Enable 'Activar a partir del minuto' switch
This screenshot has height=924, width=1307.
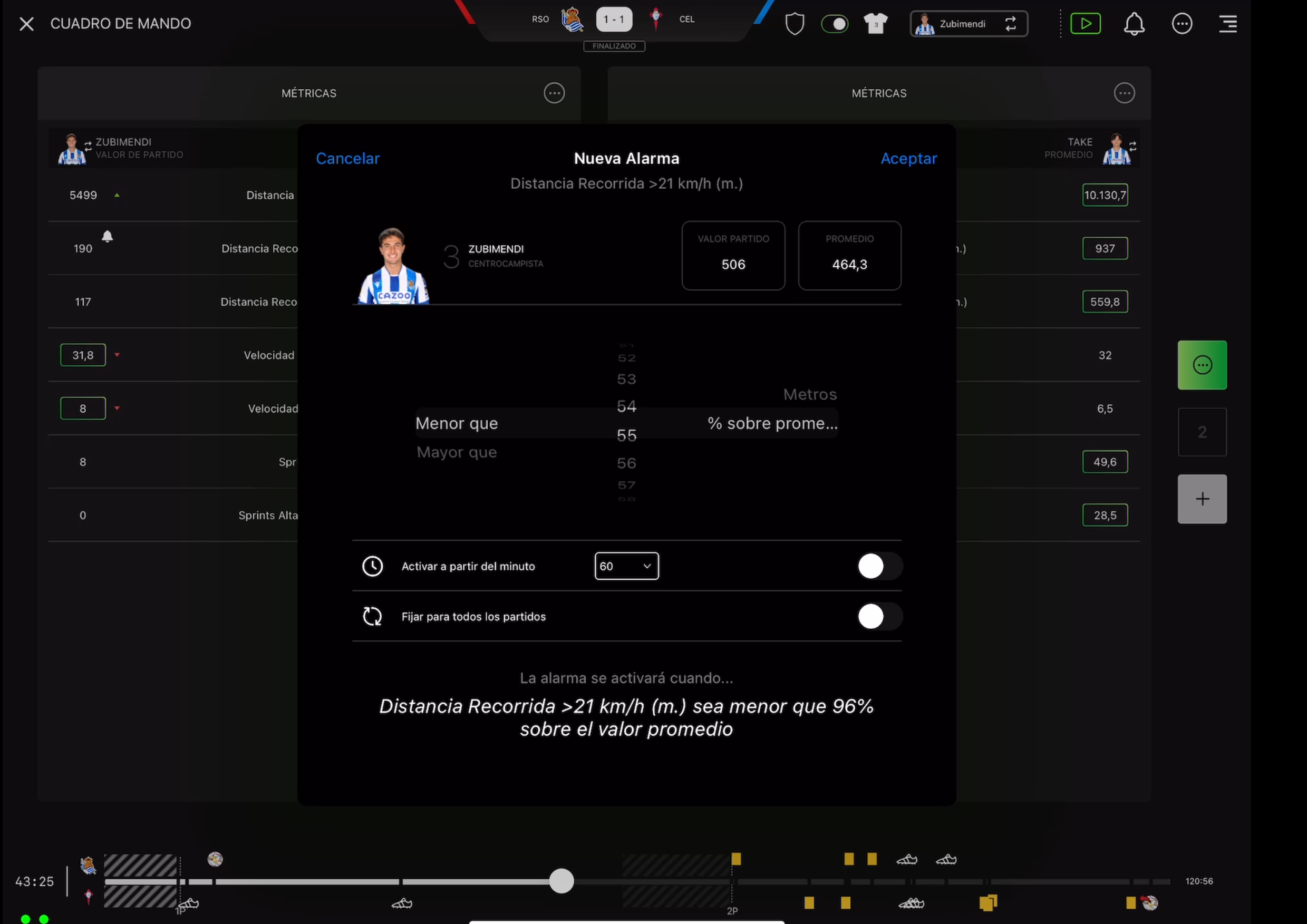coord(878,566)
